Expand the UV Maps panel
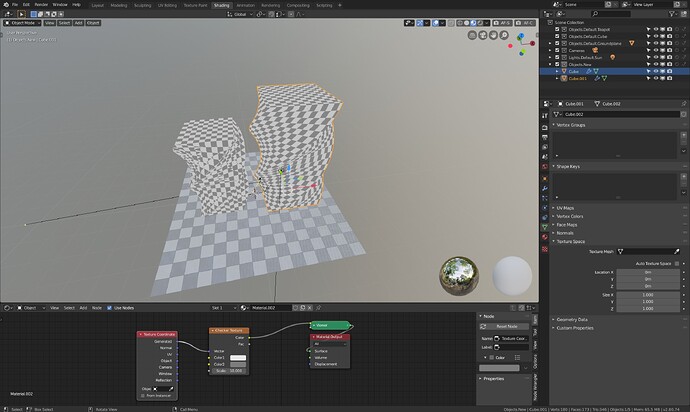 coord(565,208)
